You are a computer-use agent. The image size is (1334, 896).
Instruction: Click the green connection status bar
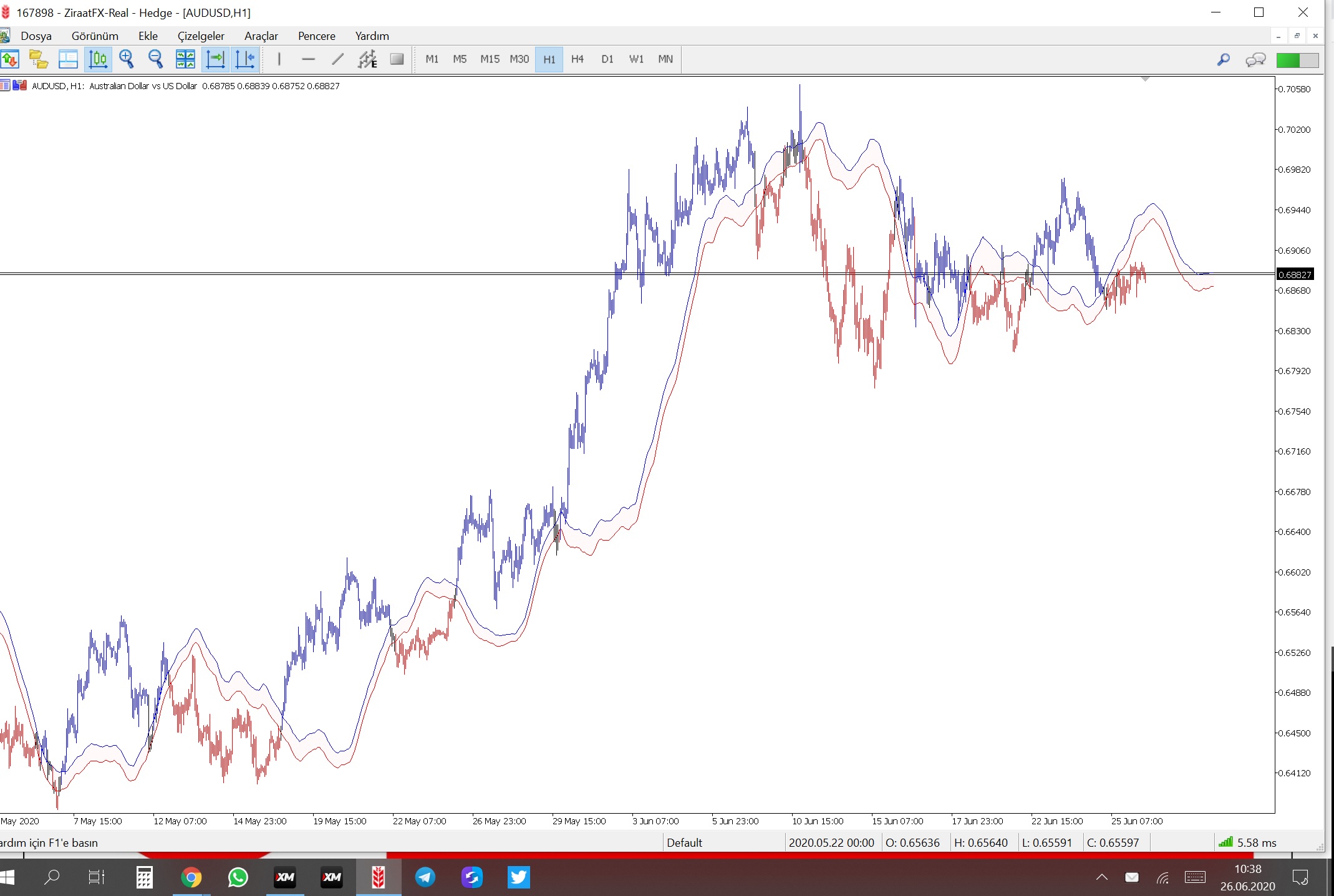(x=1297, y=60)
